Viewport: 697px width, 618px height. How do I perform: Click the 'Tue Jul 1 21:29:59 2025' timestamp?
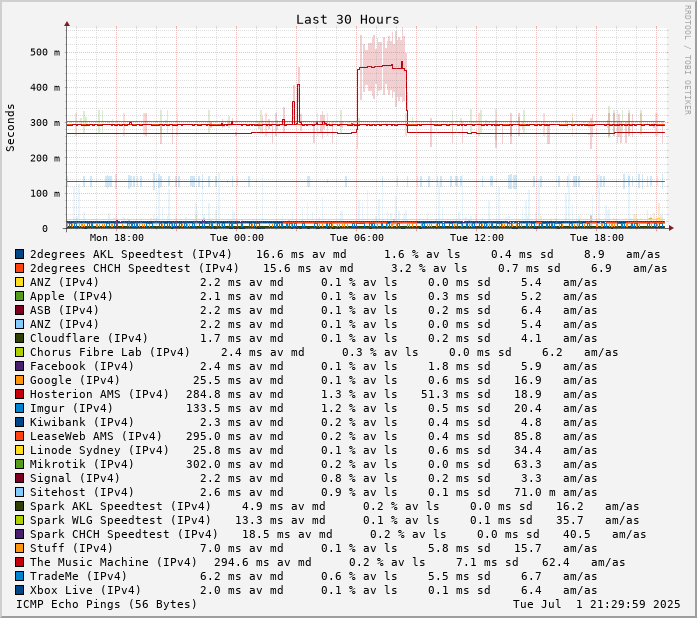tap(597, 604)
